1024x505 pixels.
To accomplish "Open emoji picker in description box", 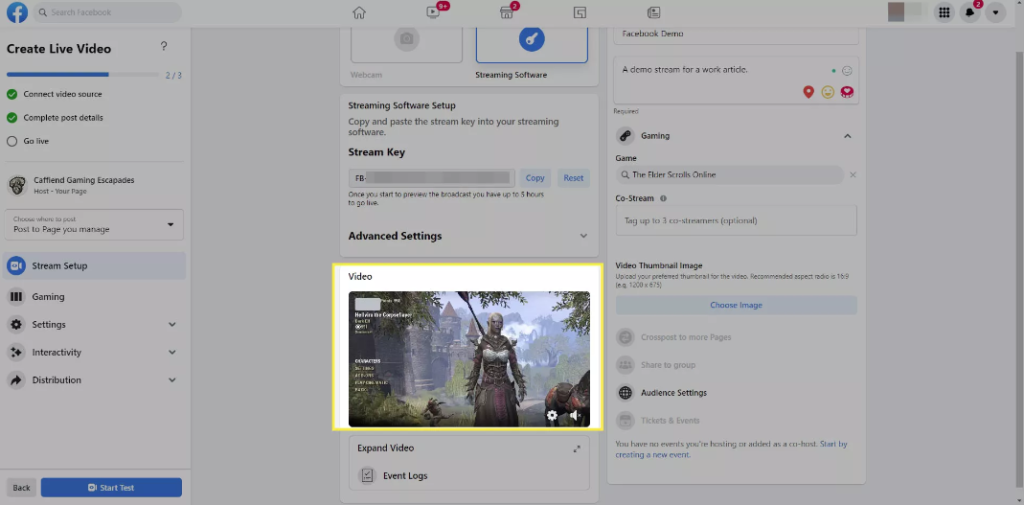I will [x=847, y=71].
